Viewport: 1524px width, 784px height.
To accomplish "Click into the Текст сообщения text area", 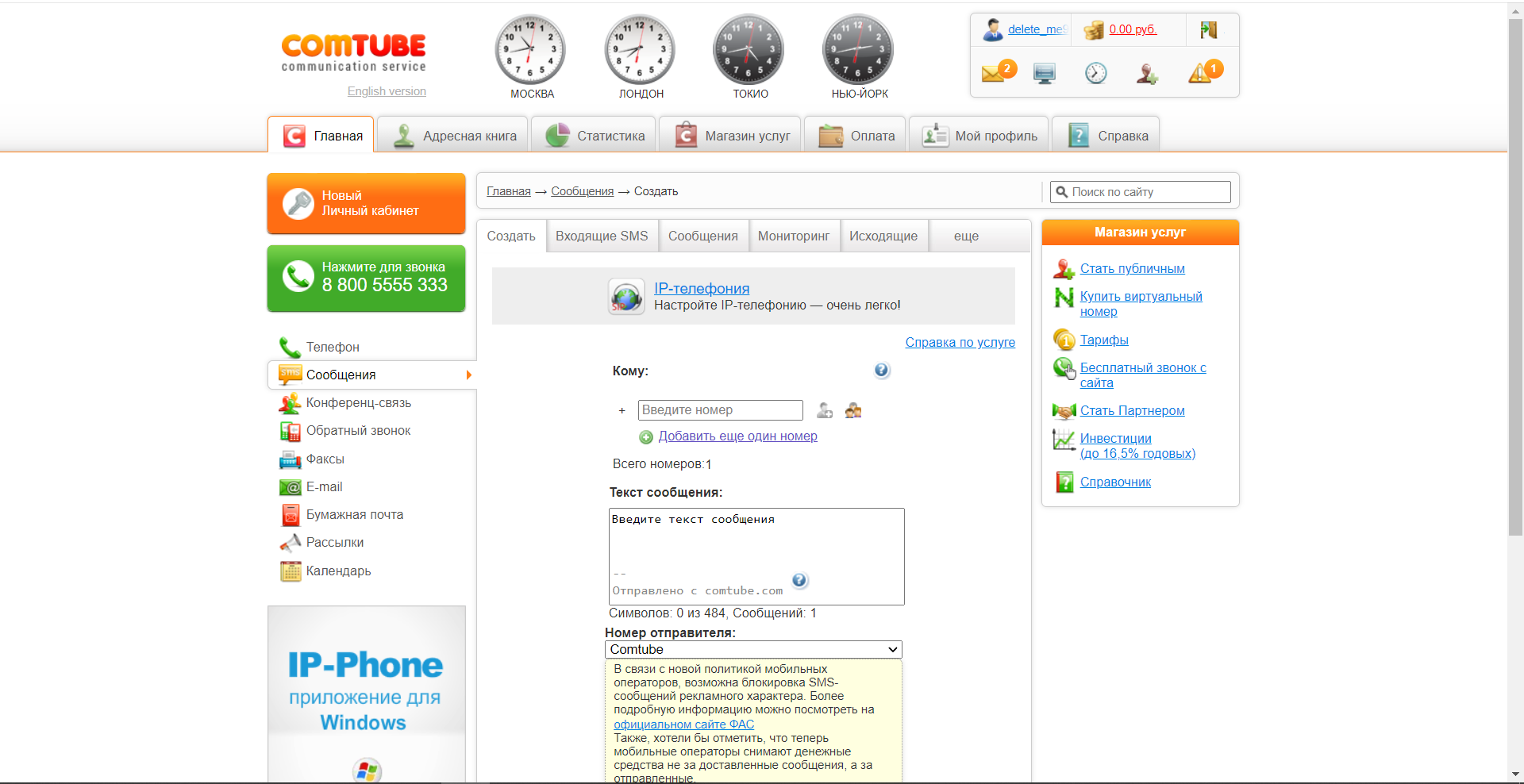I will point(756,556).
